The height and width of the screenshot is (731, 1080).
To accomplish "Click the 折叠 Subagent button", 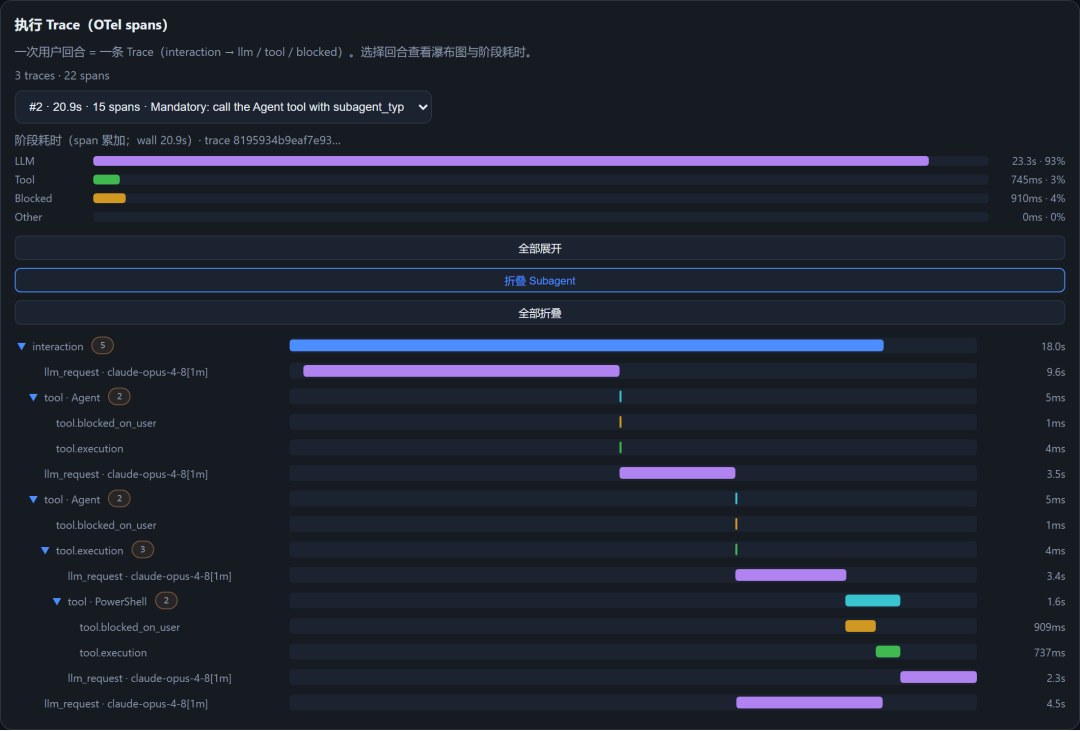I will click(x=540, y=280).
